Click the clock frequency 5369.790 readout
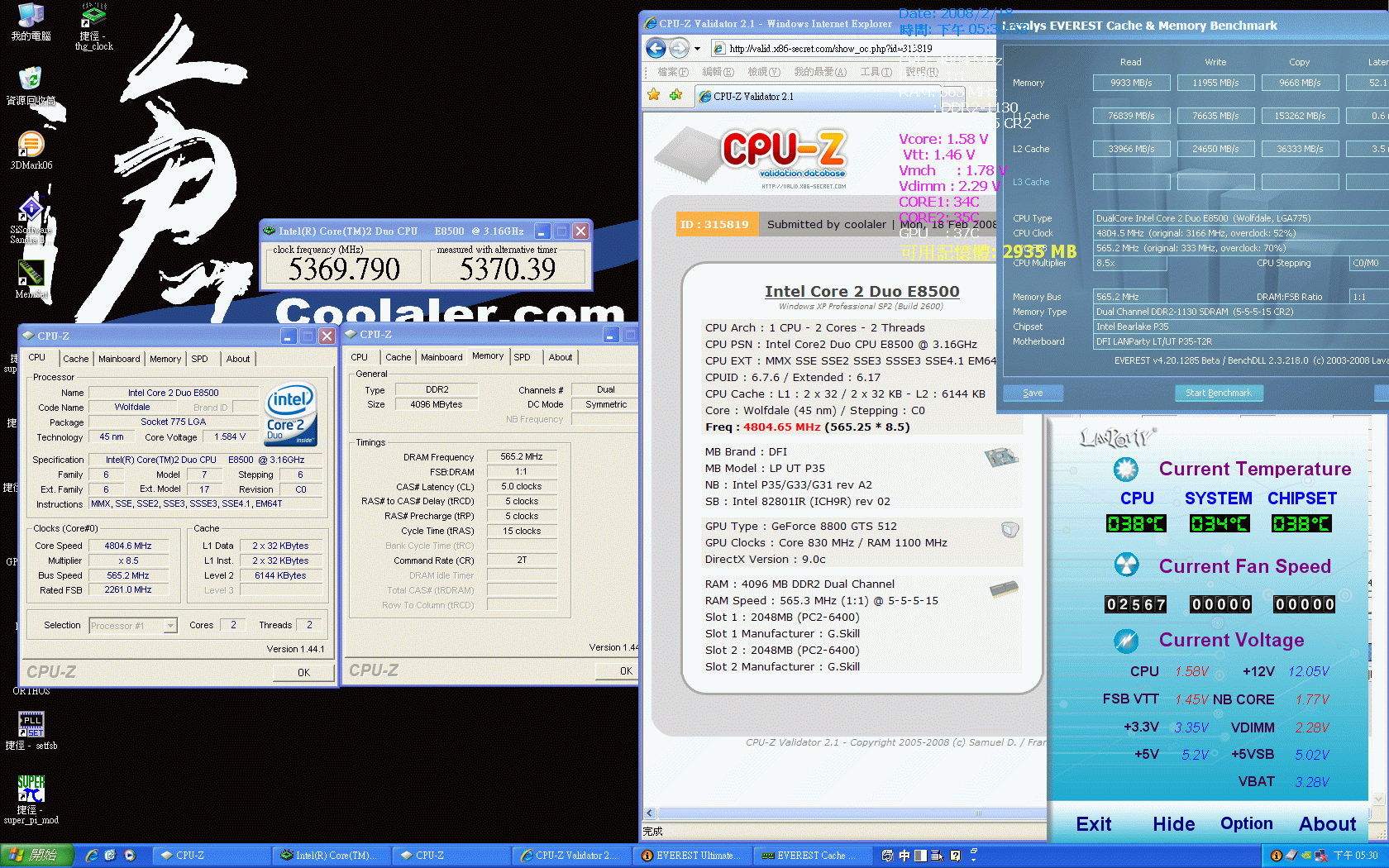The height and width of the screenshot is (868, 1389). [344, 268]
